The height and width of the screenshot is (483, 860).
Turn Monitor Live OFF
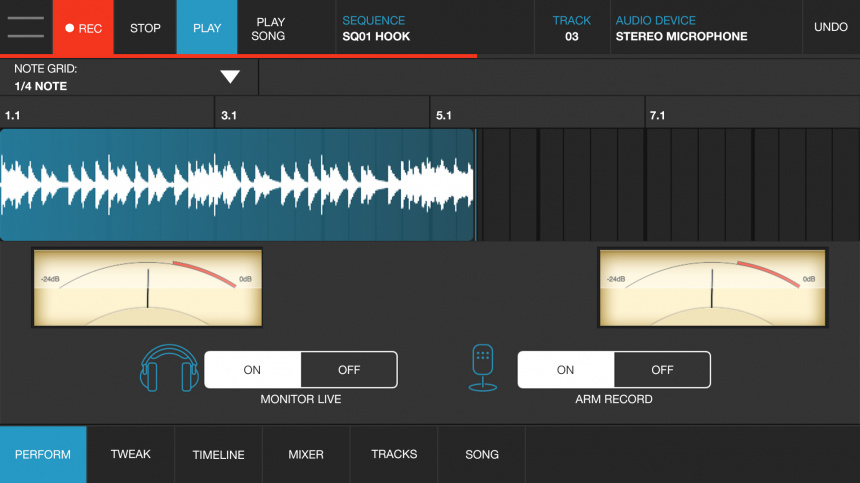349,370
